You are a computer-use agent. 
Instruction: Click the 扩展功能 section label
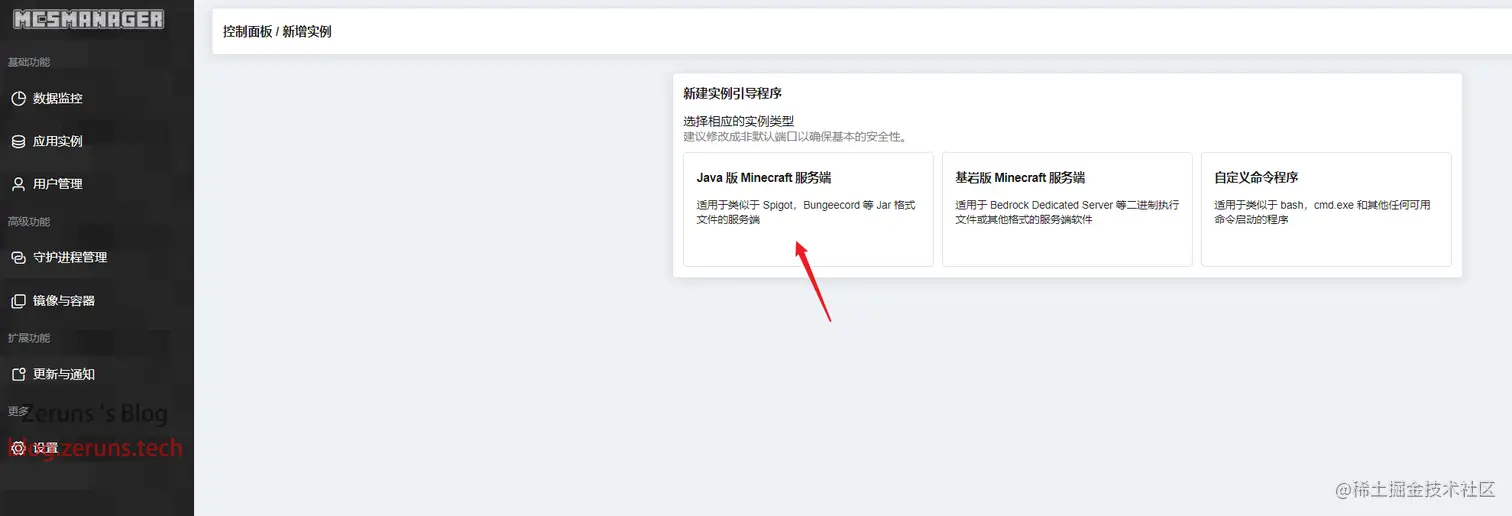(29, 338)
